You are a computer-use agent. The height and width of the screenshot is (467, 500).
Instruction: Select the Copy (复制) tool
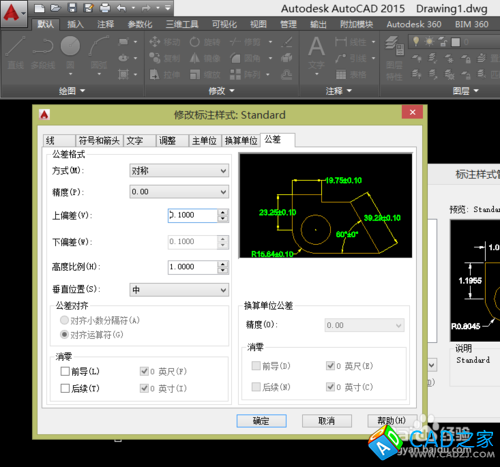pyautogui.click(x=165, y=58)
